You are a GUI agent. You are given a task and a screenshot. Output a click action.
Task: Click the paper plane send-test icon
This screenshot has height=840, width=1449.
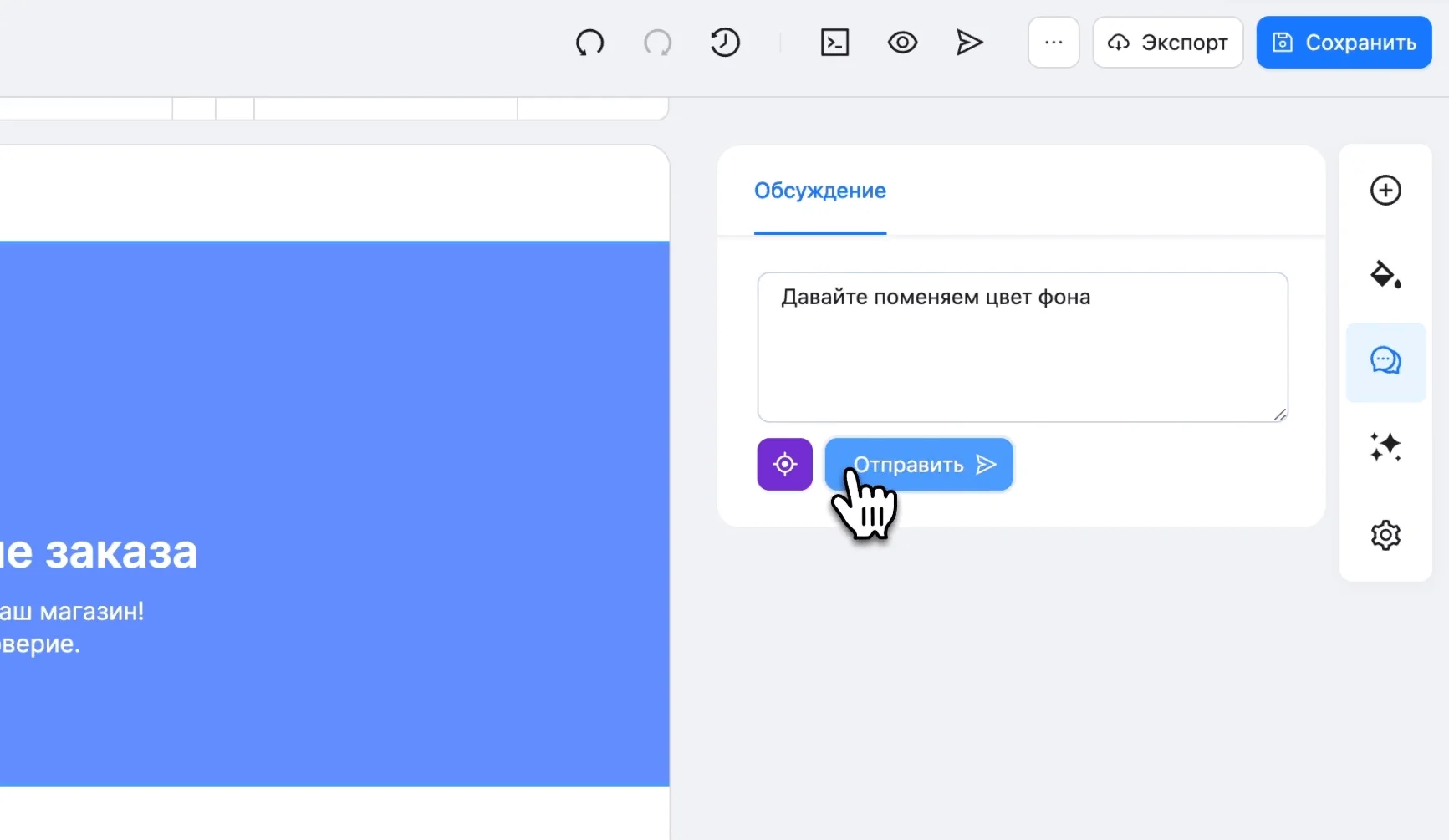(x=969, y=43)
